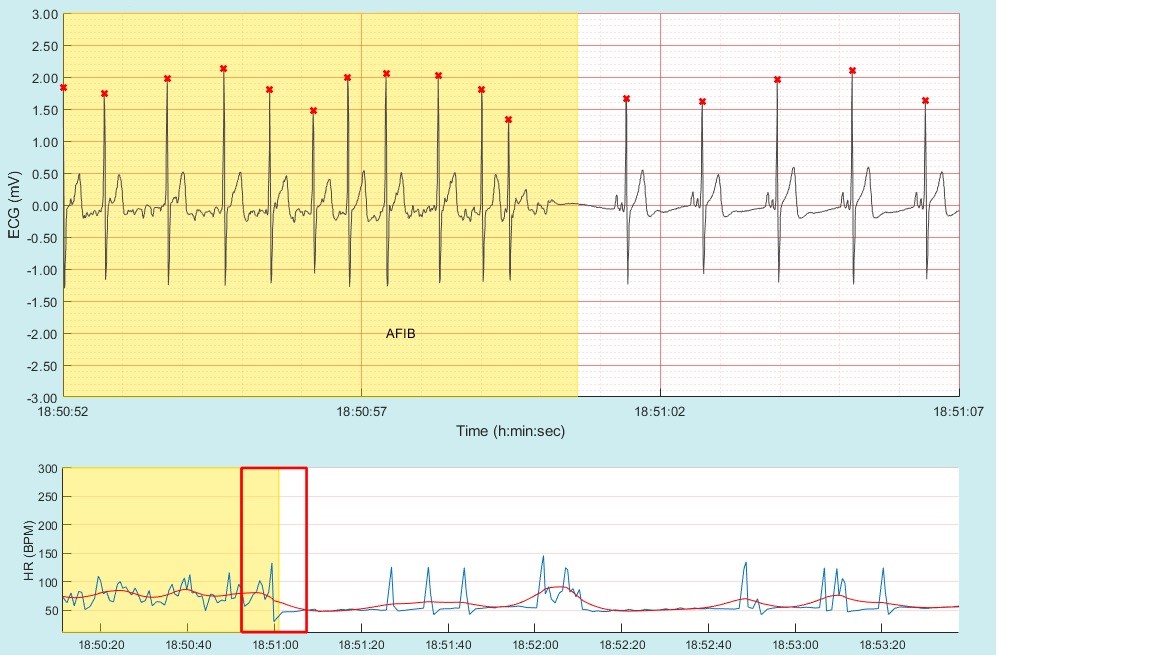Click the 18:50:57 time tick label
1152x655 pixels.
click(360, 410)
